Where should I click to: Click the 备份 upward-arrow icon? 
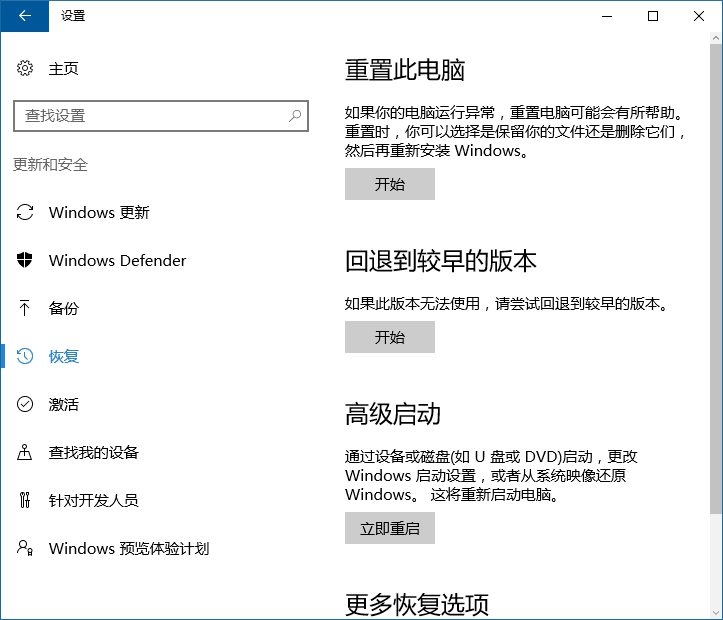point(25,309)
